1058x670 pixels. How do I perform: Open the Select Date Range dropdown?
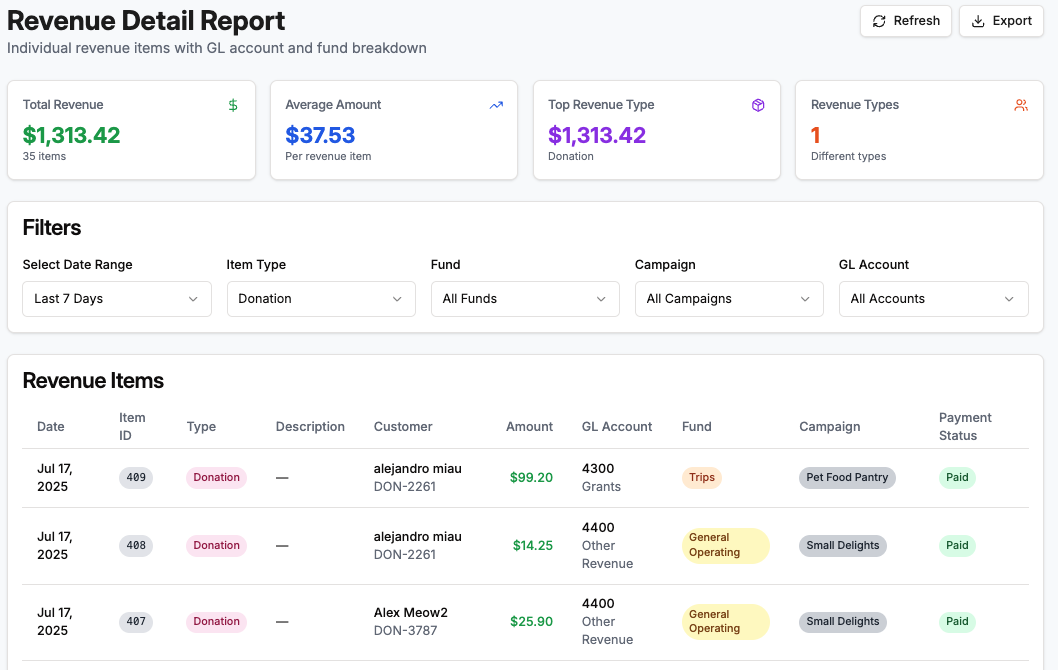tap(117, 299)
